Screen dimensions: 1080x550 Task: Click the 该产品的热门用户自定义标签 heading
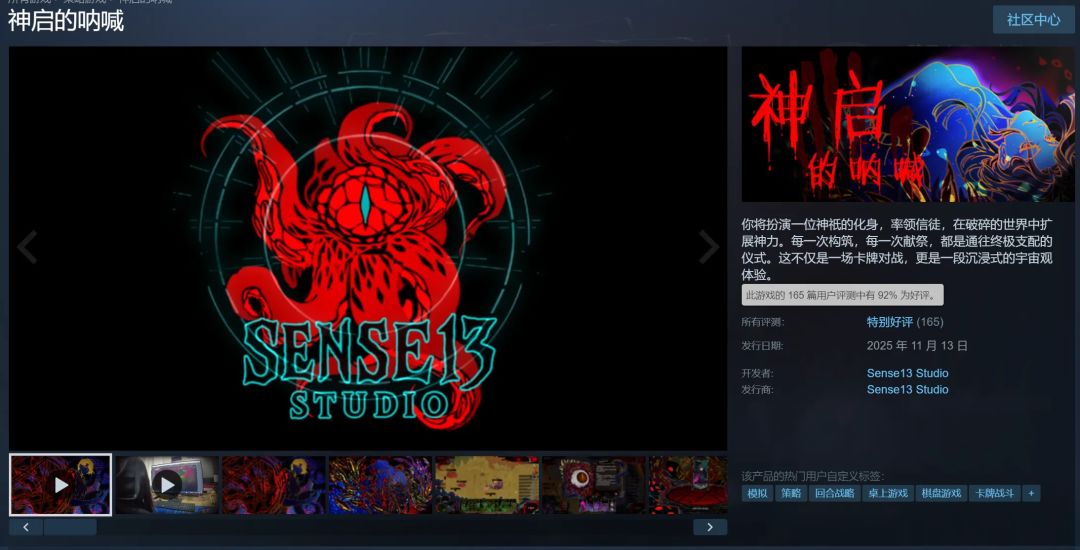click(x=813, y=476)
